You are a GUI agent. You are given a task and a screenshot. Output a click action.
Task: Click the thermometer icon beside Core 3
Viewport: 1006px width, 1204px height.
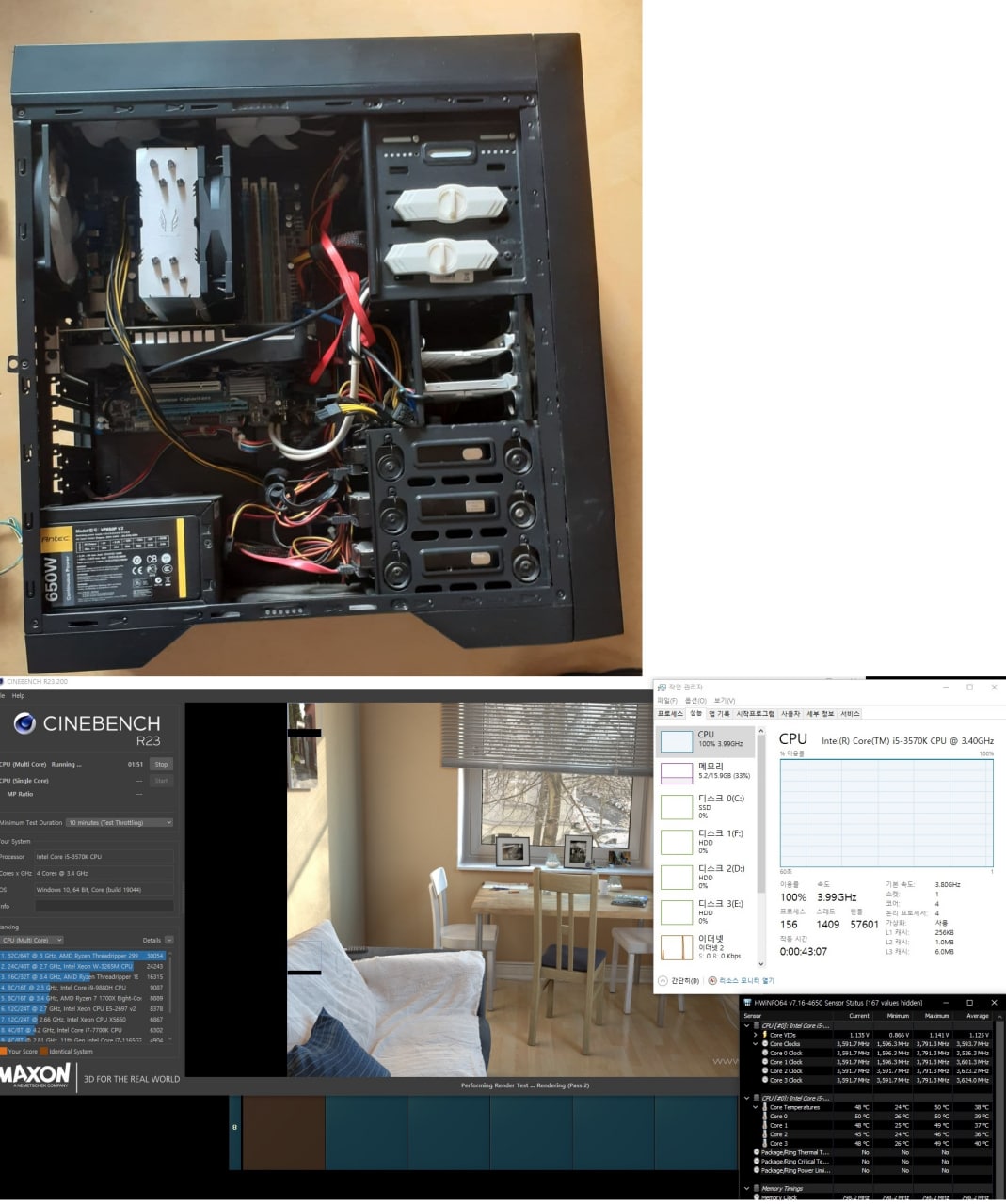click(765, 1144)
